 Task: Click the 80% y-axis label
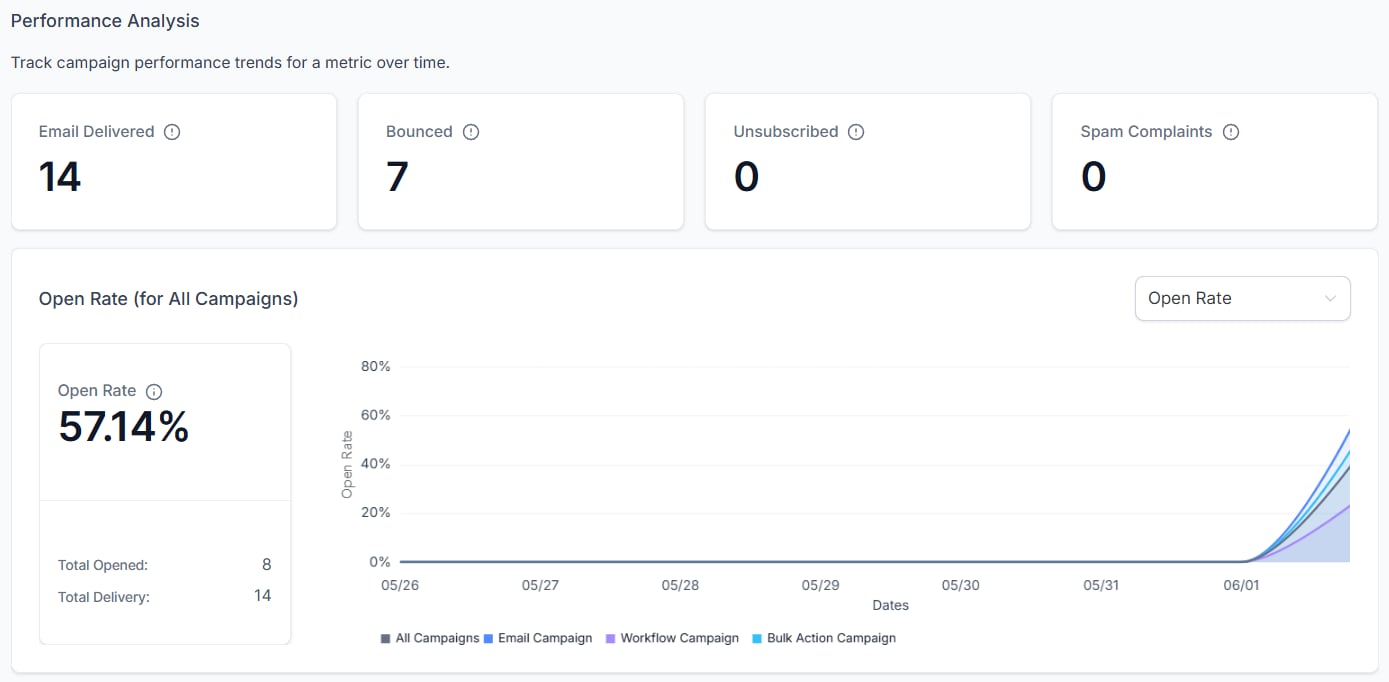point(375,367)
